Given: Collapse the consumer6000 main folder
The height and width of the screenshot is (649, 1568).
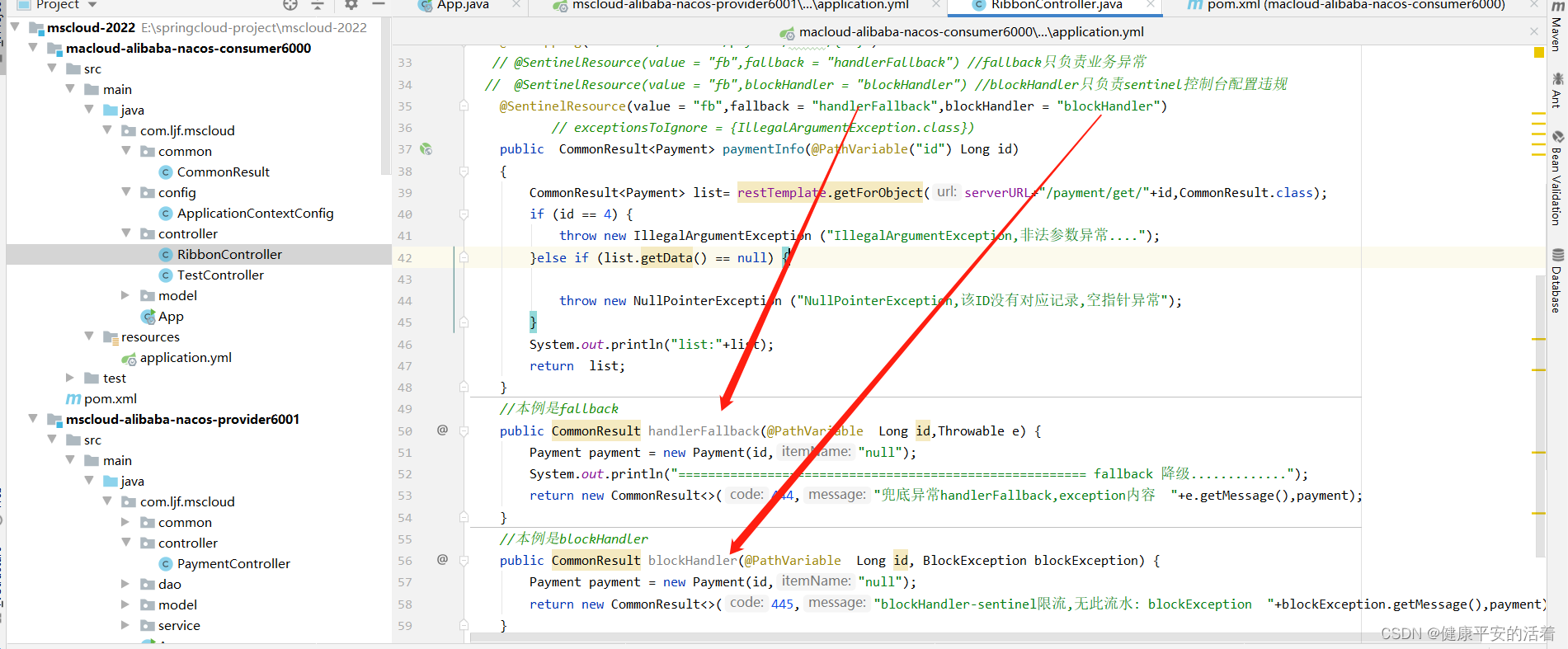Looking at the screenshot, I should coord(70,89).
